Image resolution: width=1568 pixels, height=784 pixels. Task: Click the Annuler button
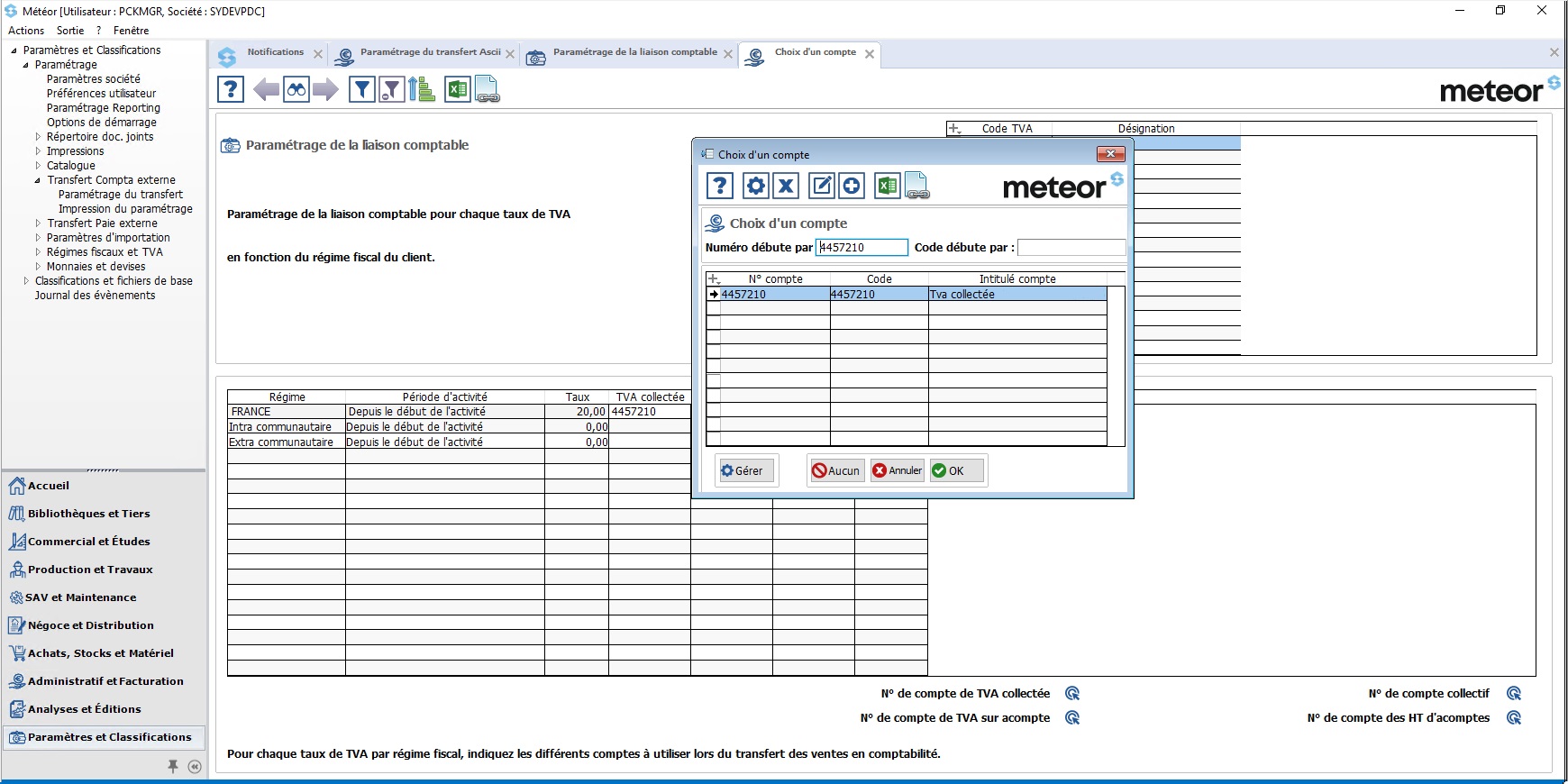click(898, 470)
